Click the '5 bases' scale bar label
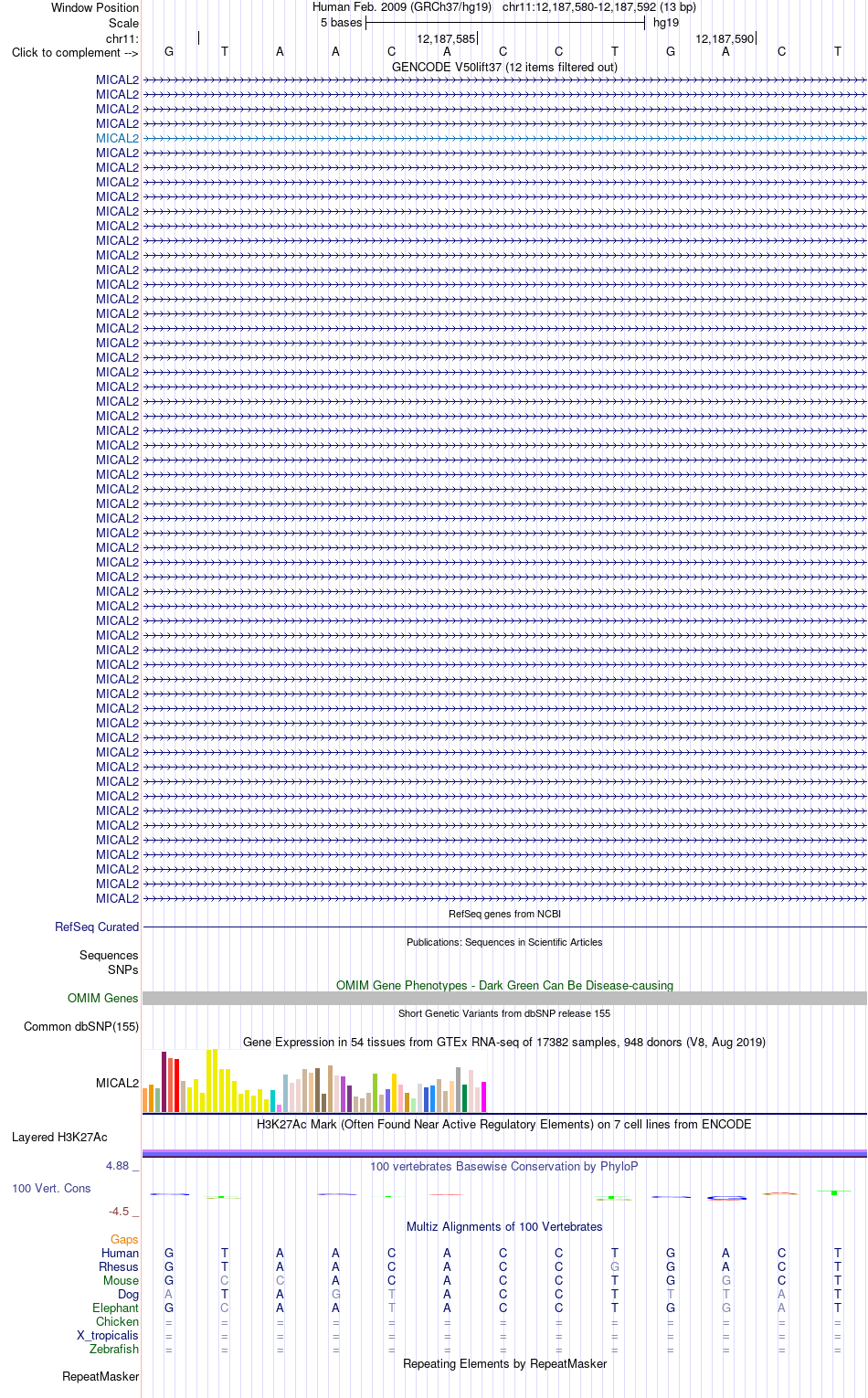The width and height of the screenshot is (868, 1398). pyautogui.click(x=341, y=23)
